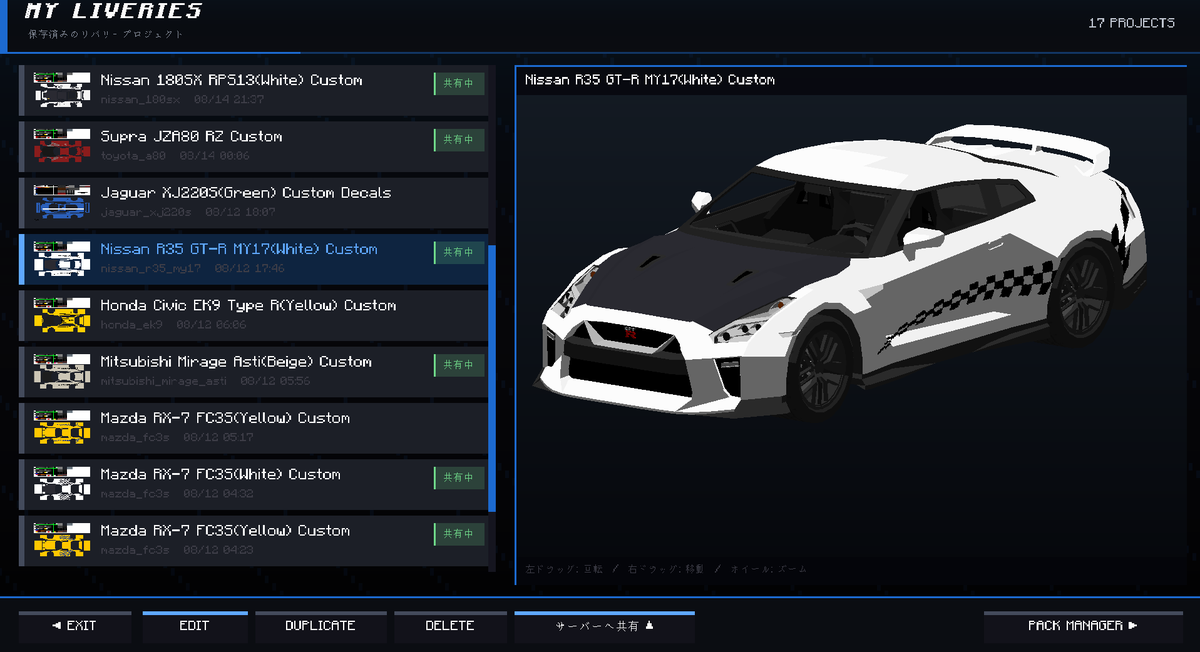Click the Nissan R35 GT-R MY17 livery thumbnail
The image size is (1200, 652).
[63, 259]
